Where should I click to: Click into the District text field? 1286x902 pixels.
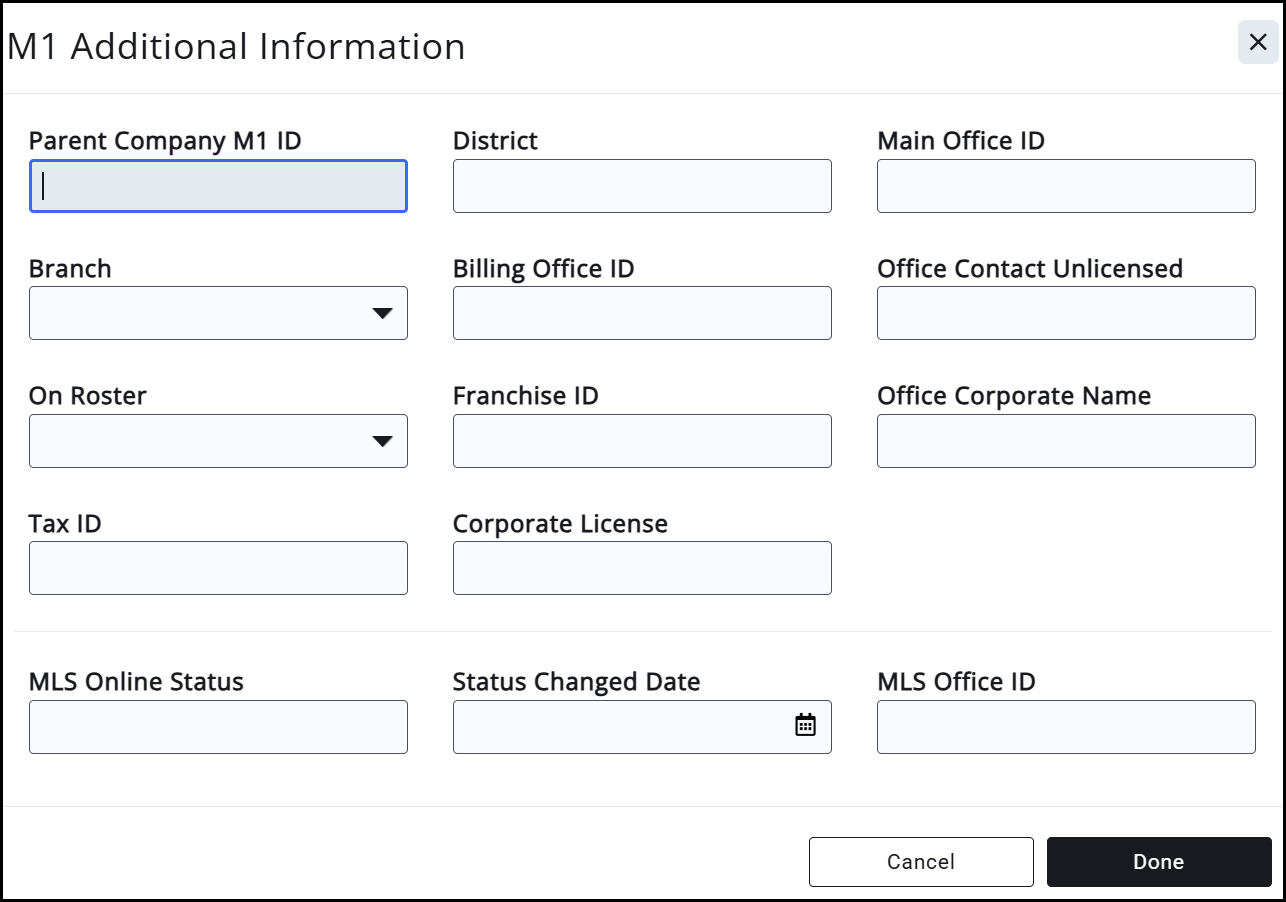coord(641,187)
